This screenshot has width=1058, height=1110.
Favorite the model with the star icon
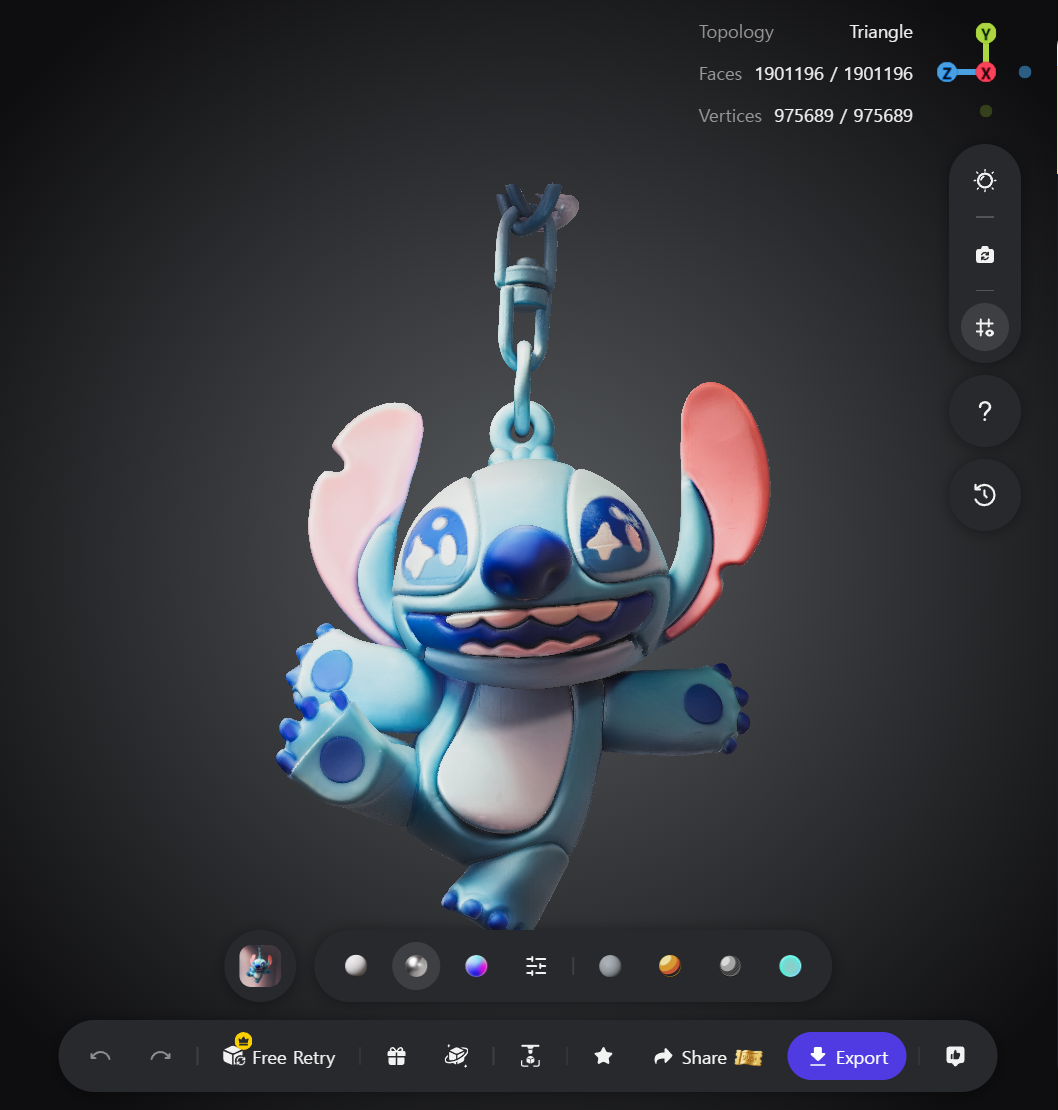603,1056
